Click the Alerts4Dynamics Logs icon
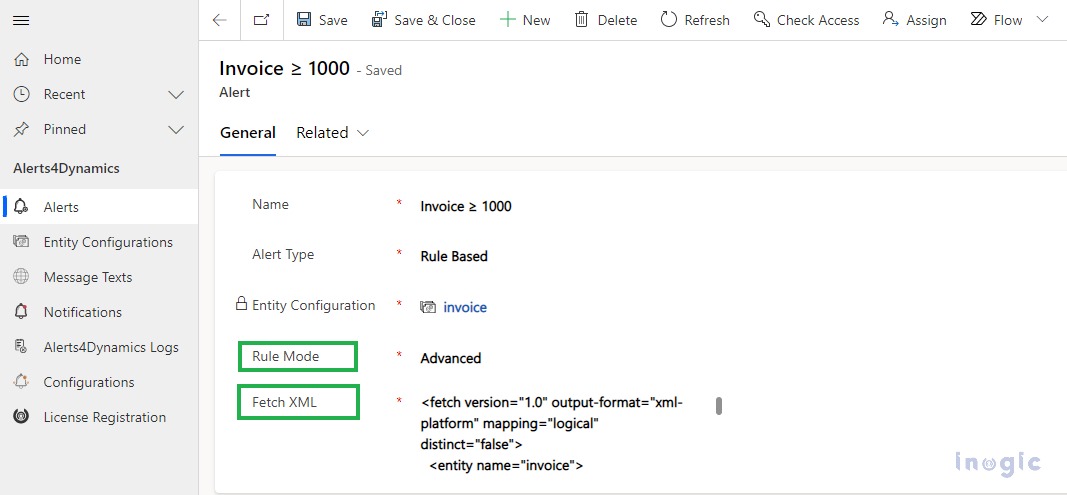The width and height of the screenshot is (1067, 495). click(x=21, y=347)
